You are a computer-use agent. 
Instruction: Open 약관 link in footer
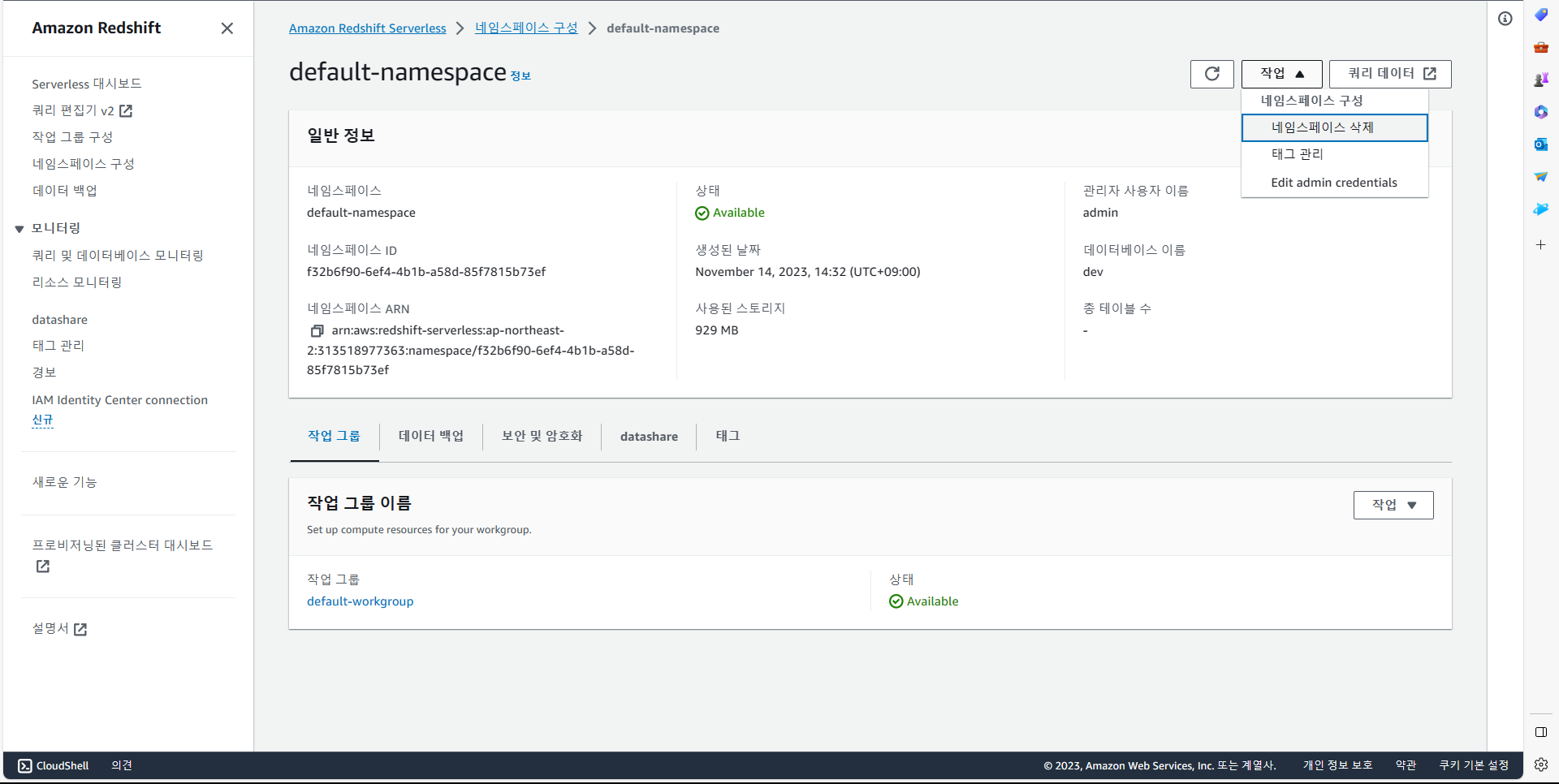point(1406,765)
